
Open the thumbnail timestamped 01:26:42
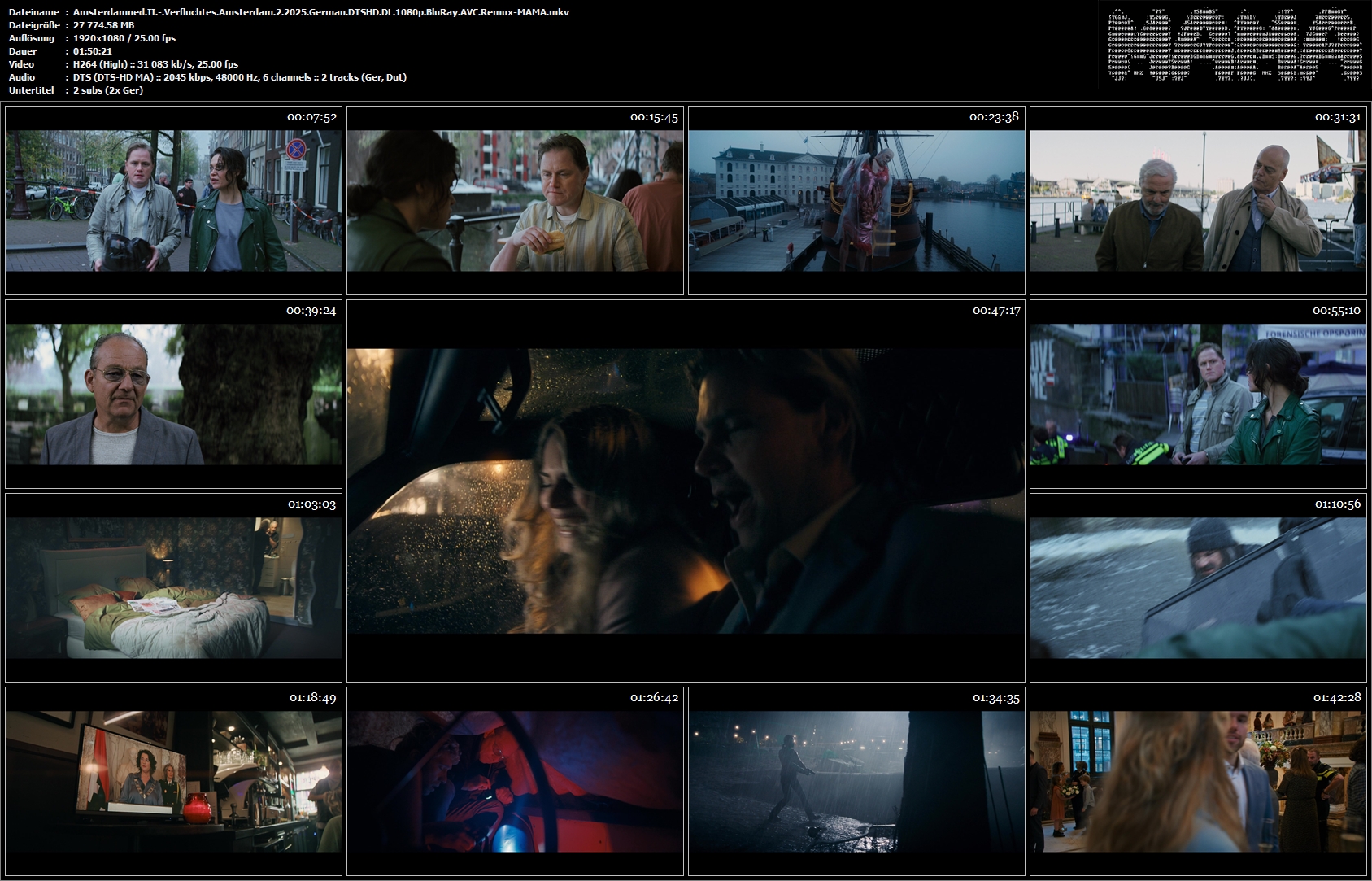click(x=515, y=781)
